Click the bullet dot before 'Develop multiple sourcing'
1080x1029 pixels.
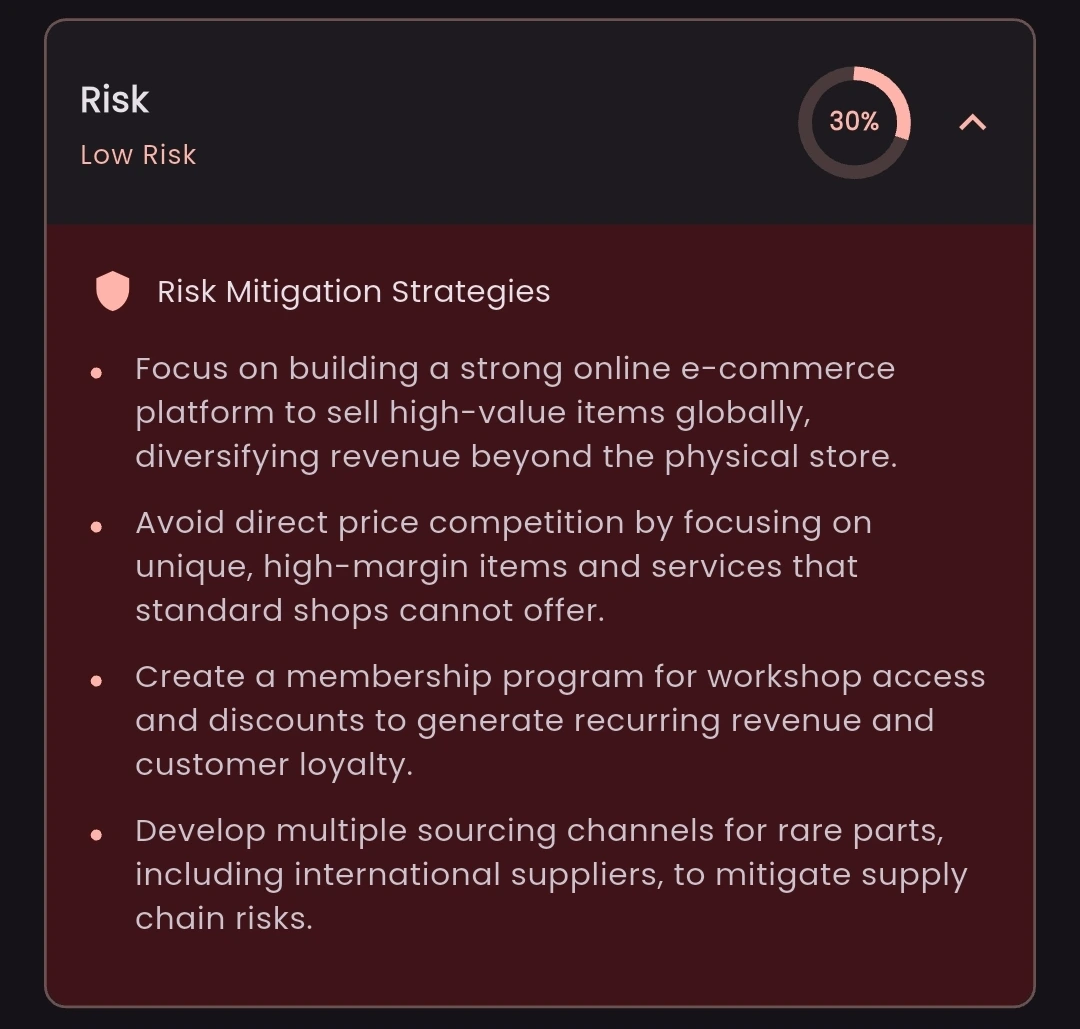pos(96,835)
